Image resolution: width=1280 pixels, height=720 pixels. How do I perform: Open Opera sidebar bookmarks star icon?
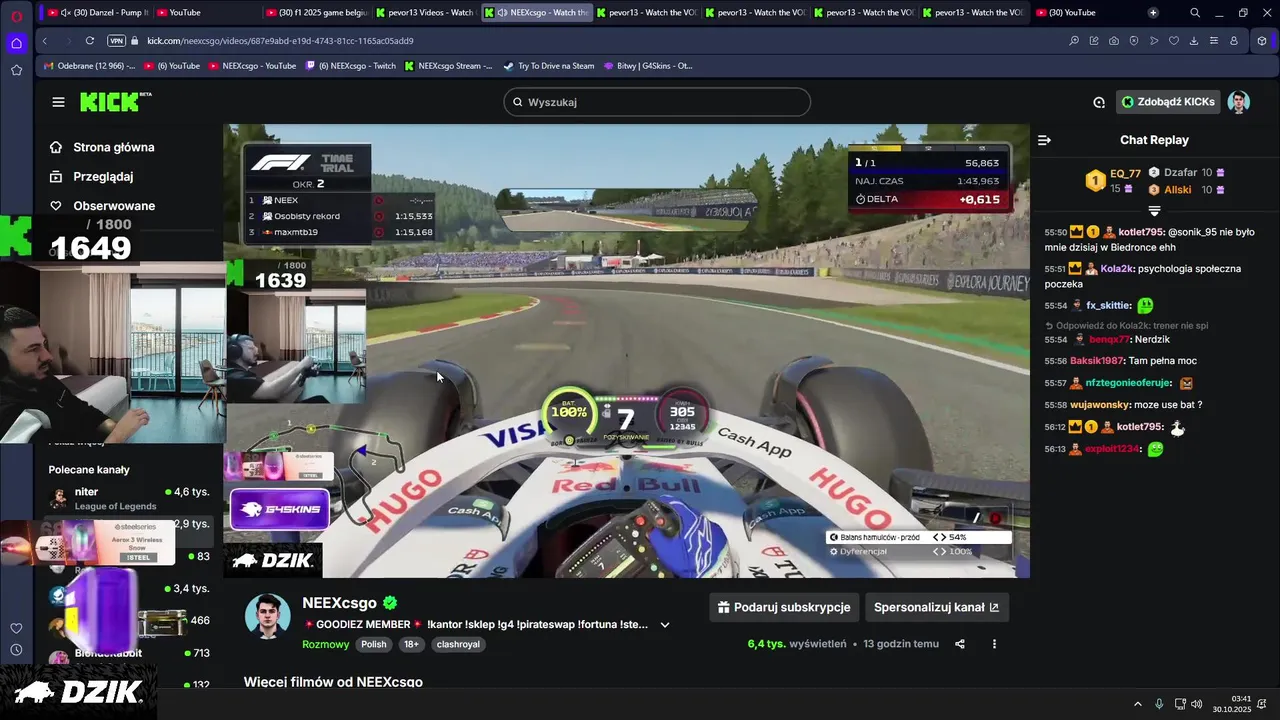click(16, 70)
